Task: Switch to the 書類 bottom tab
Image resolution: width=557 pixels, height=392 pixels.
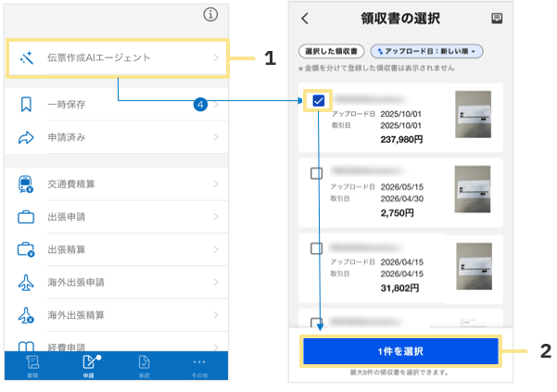Action: [x=33, y=366]
